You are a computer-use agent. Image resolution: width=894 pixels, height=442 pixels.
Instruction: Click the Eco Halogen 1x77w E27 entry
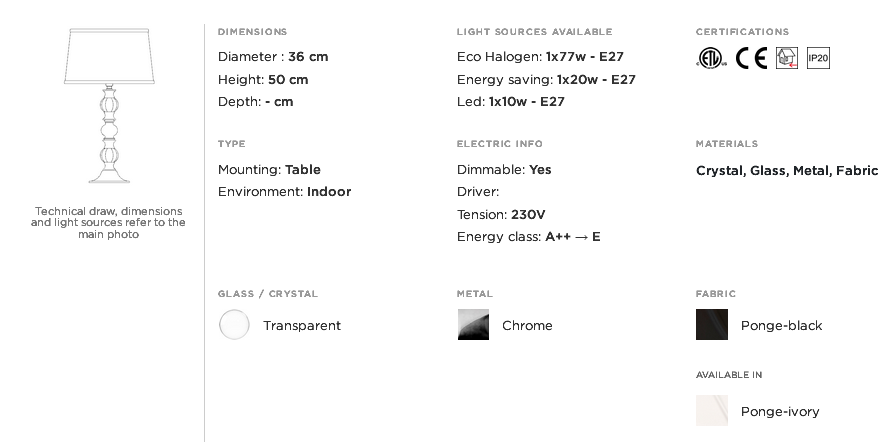click(540, 56)
